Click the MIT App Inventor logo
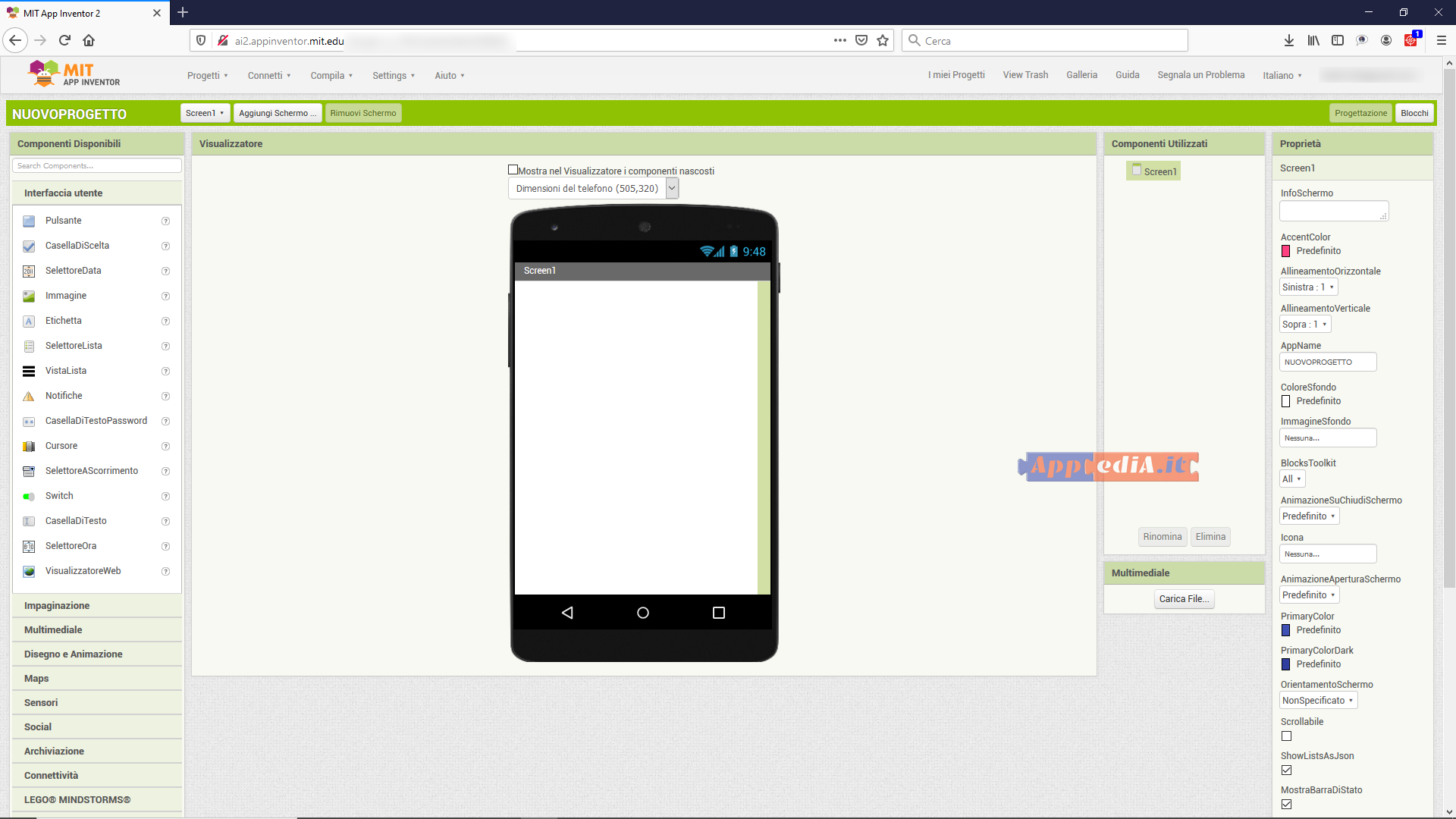1456x819 pixels. (x=74, y=74)
